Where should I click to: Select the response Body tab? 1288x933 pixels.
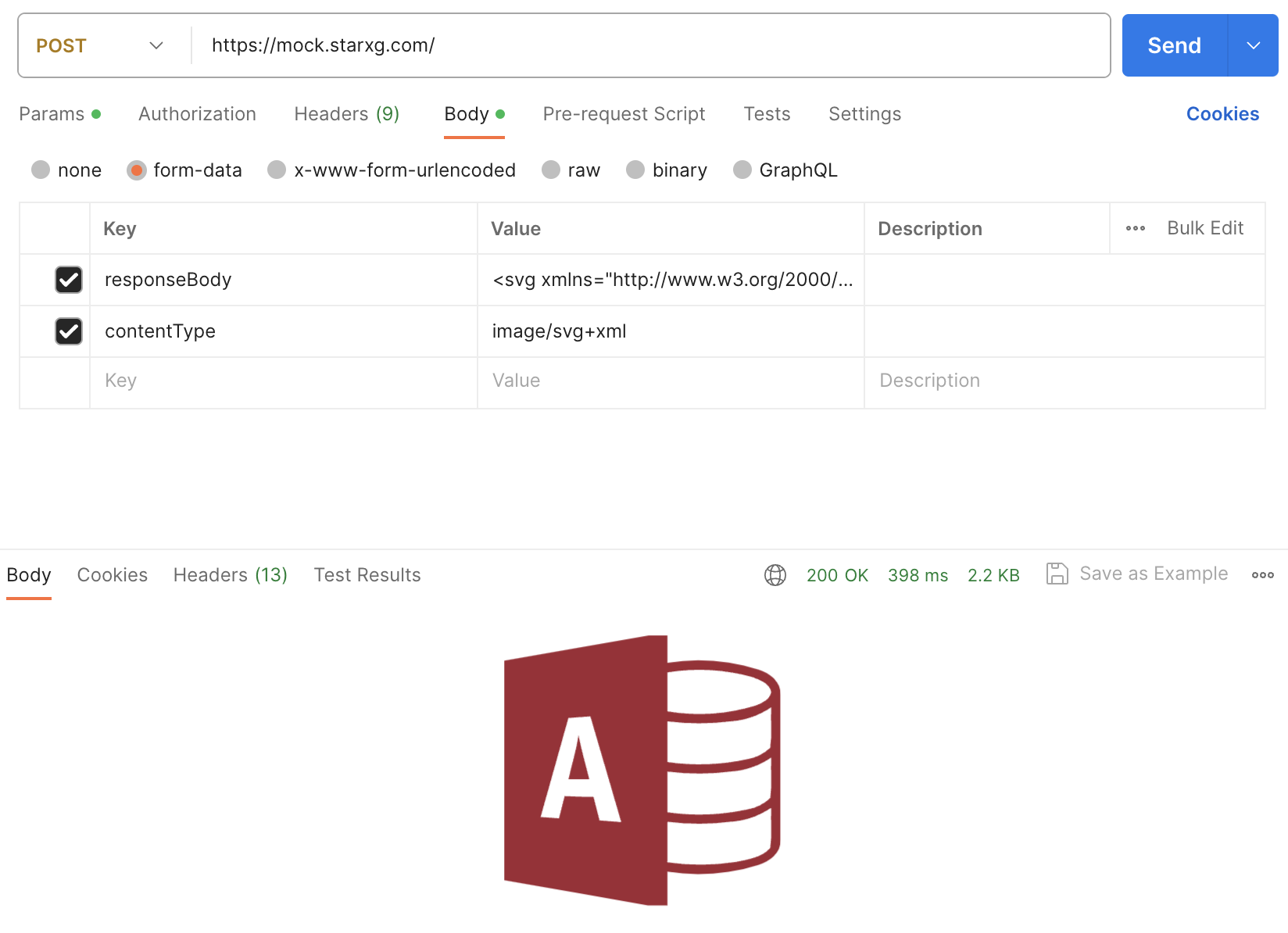pos(29,575)
